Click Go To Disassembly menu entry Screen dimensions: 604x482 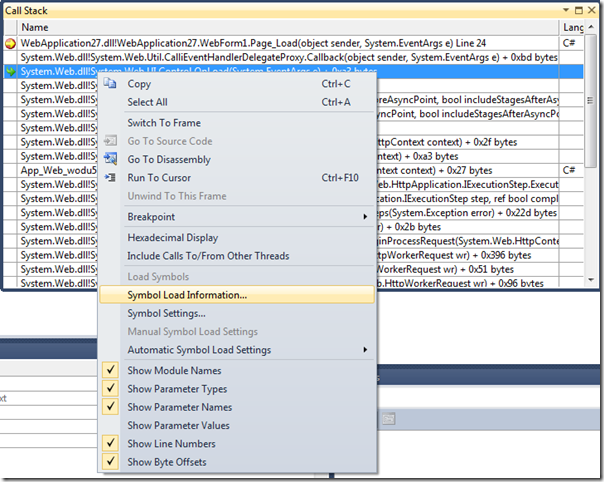[x=236, y=159]
